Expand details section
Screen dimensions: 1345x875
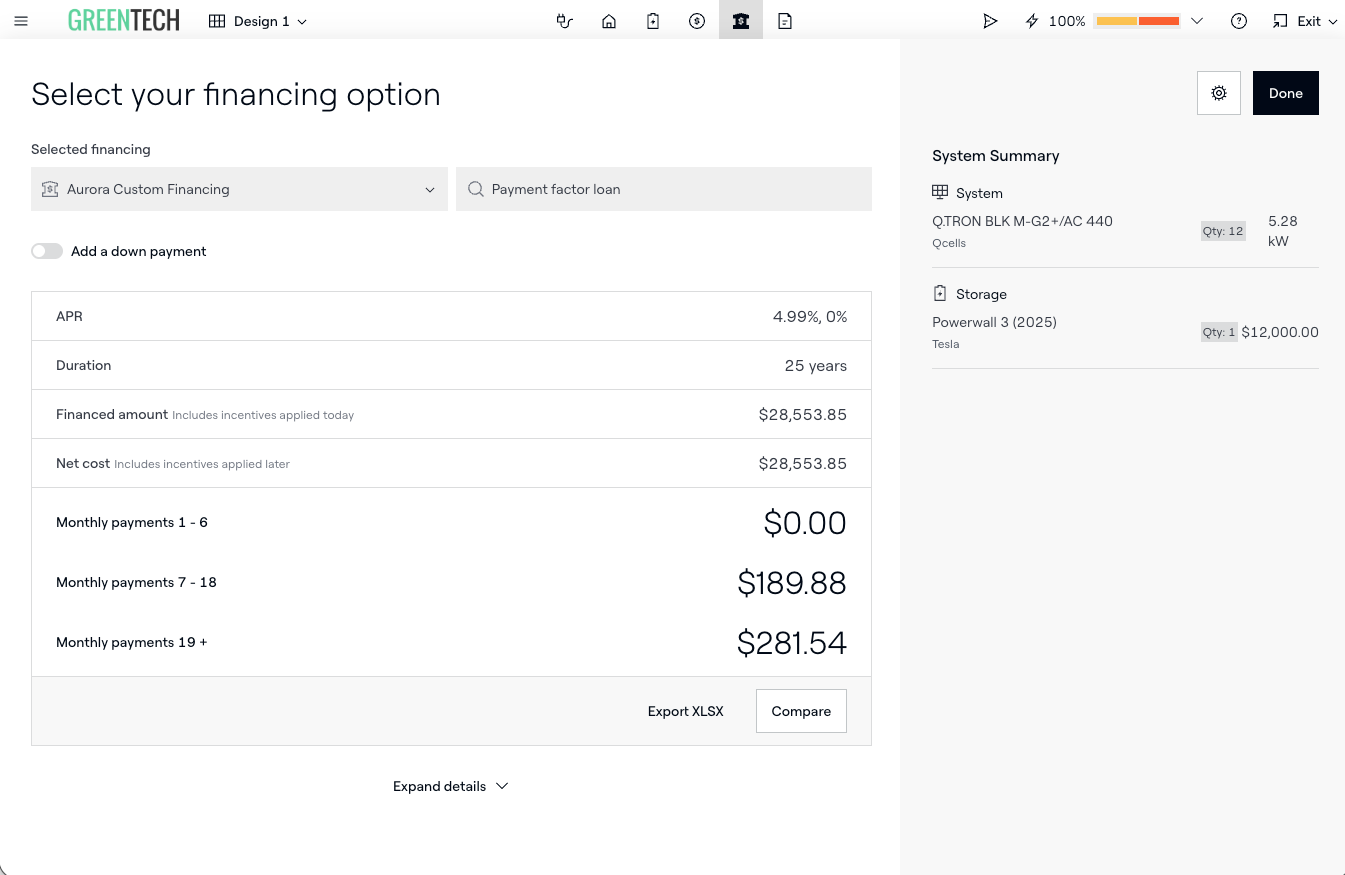tap(451, 786)
